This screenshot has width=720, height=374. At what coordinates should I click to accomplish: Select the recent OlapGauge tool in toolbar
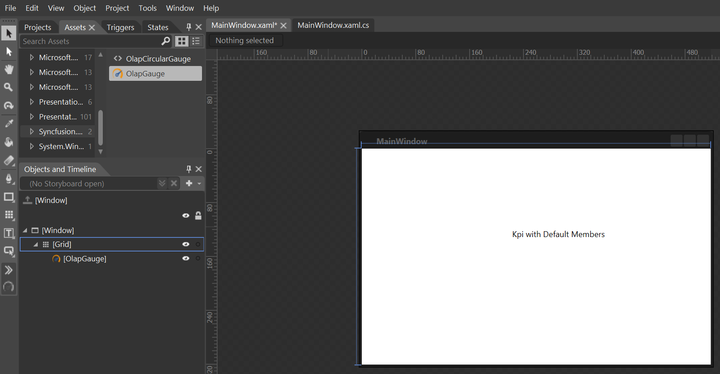[x=9, y=287]
